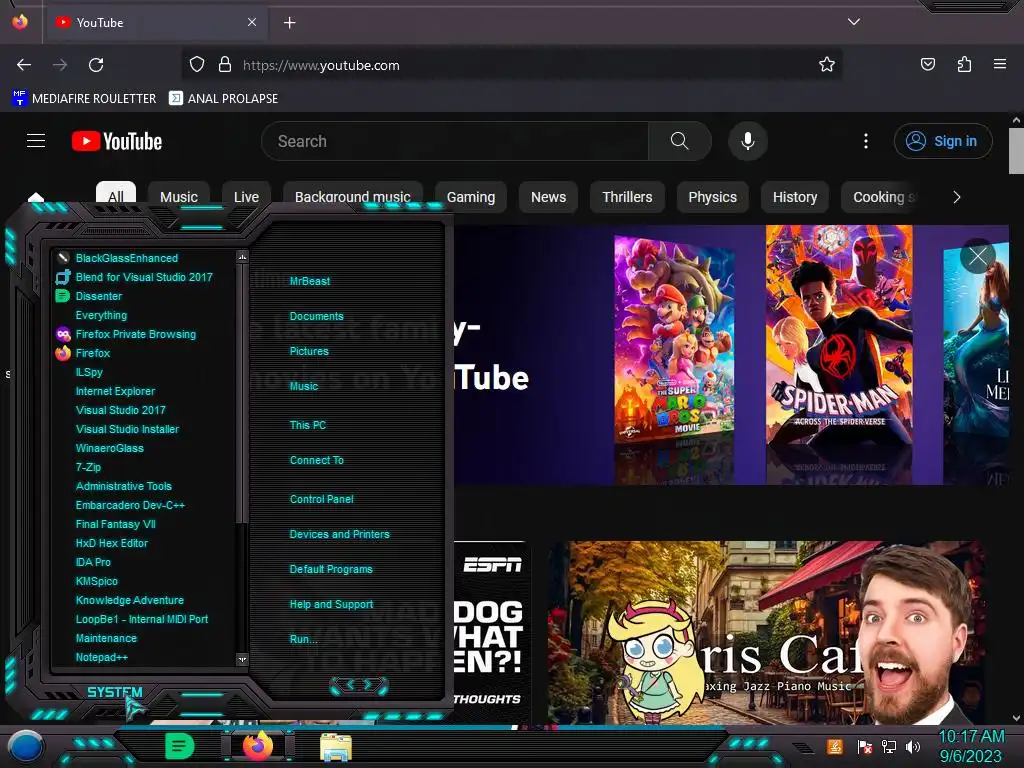Open Visual Studio Installer entry
1024x768 pixels.
click(x=127, y=429)
